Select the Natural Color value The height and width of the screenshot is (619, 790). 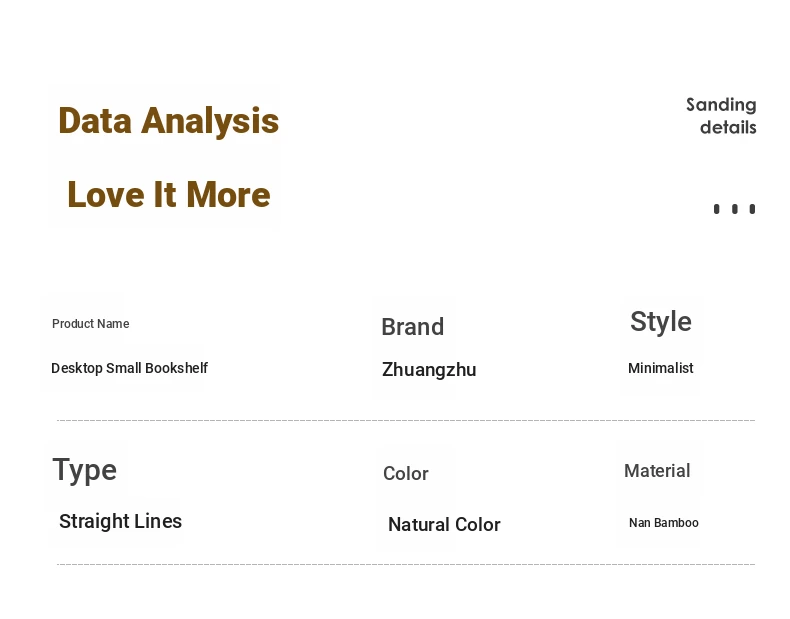[x=444, y=525]
